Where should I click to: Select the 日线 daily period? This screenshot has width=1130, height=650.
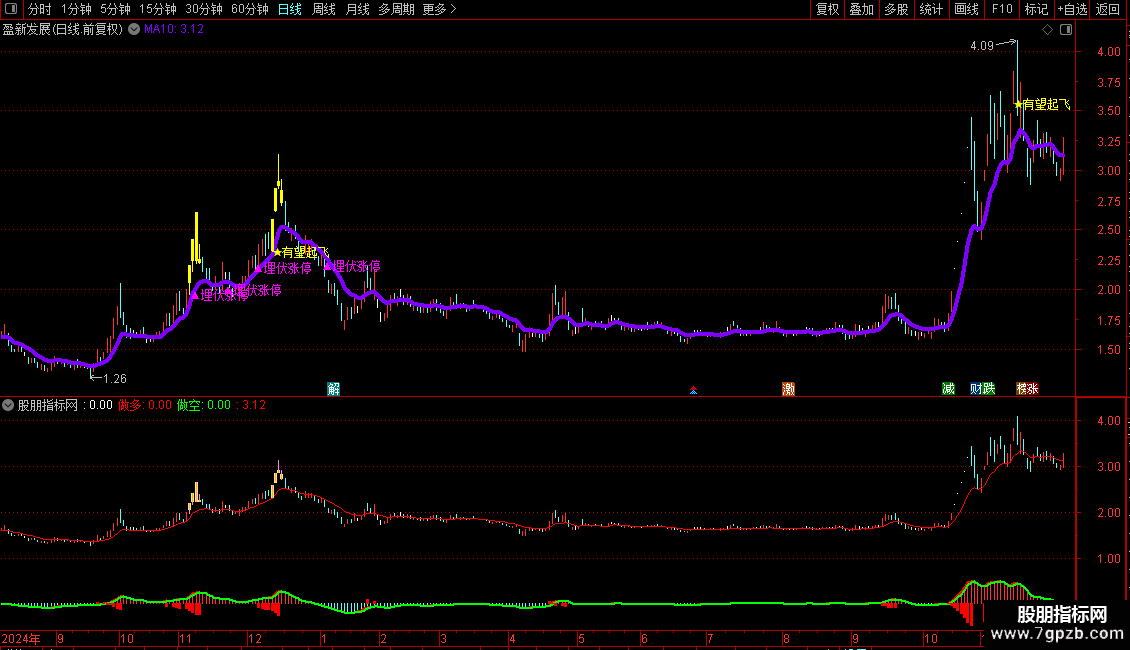[290, 9]
